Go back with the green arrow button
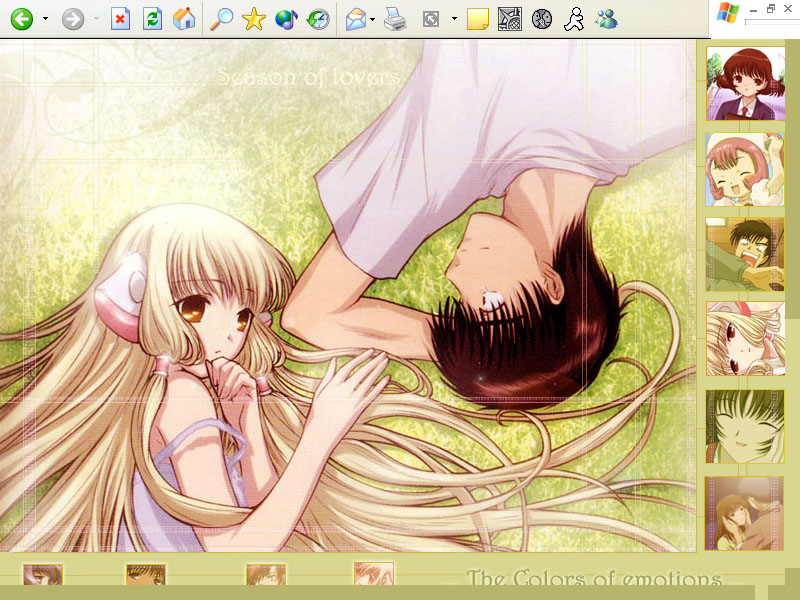The width and height of the screenshot is (800, 600). [x=22, y=19]
